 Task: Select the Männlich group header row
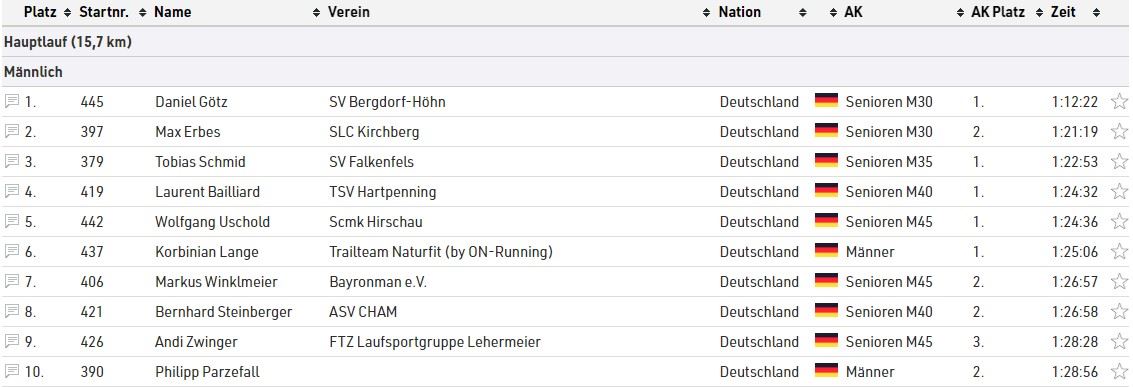[566, 72]
